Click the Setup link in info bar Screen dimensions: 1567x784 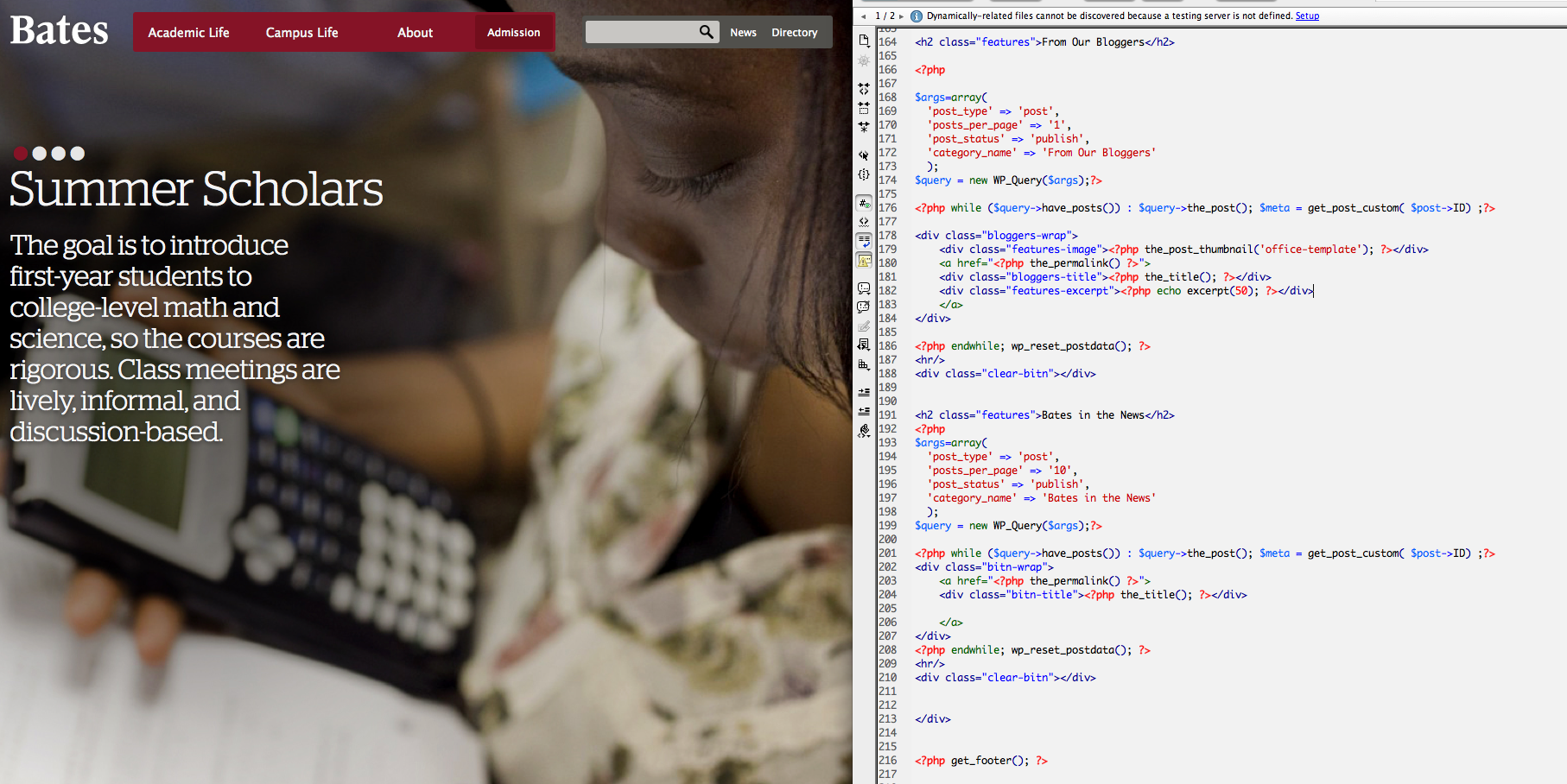pos(1307,16)
